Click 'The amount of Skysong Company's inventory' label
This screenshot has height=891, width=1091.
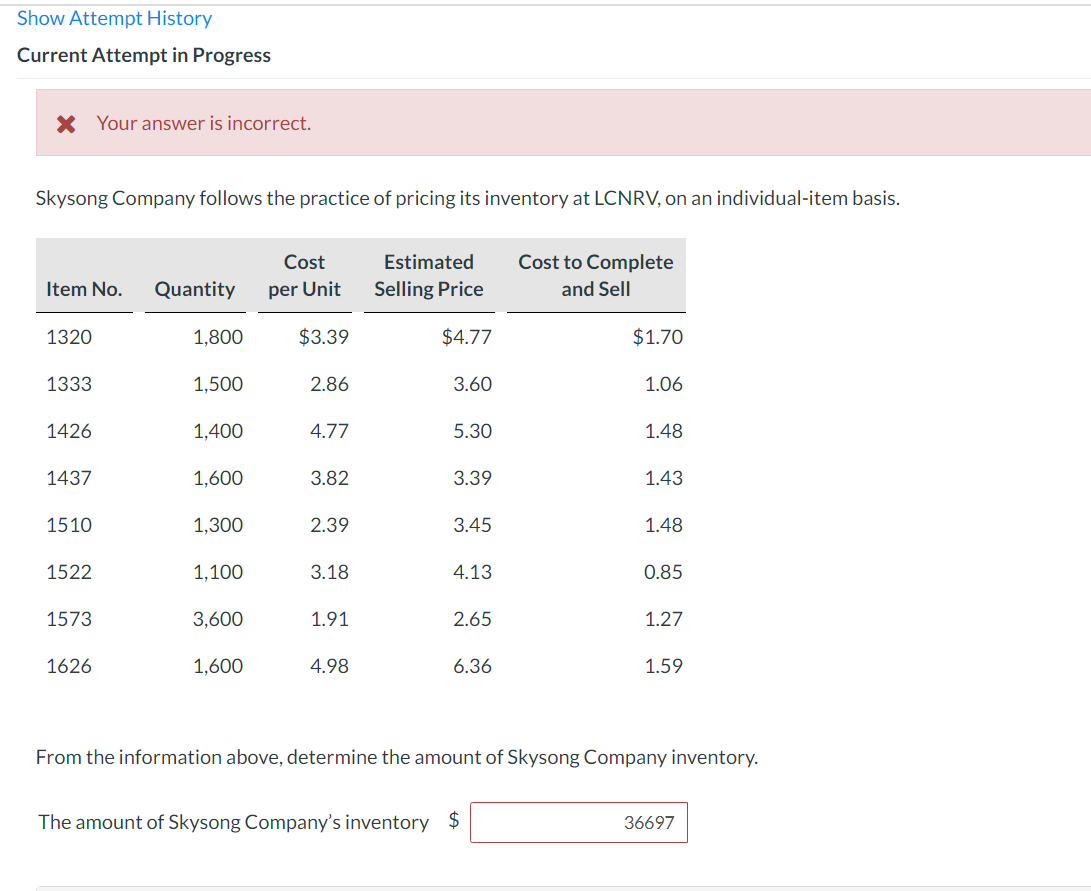click(x=233, y=822)
